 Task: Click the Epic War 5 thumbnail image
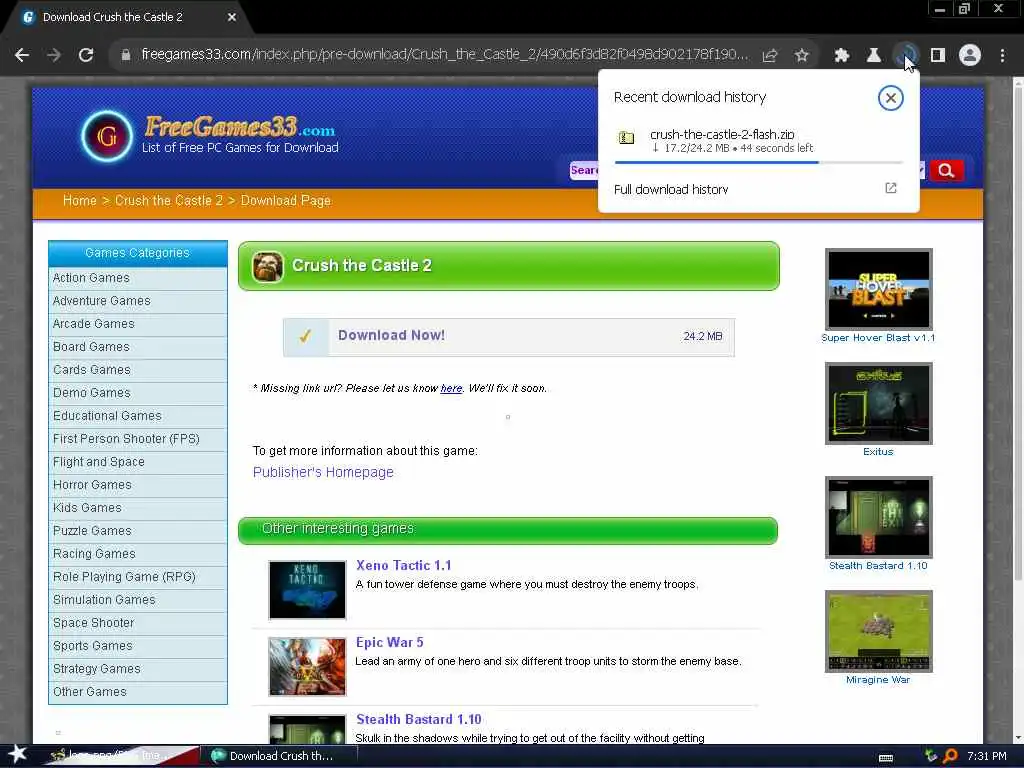pos(307,667)
